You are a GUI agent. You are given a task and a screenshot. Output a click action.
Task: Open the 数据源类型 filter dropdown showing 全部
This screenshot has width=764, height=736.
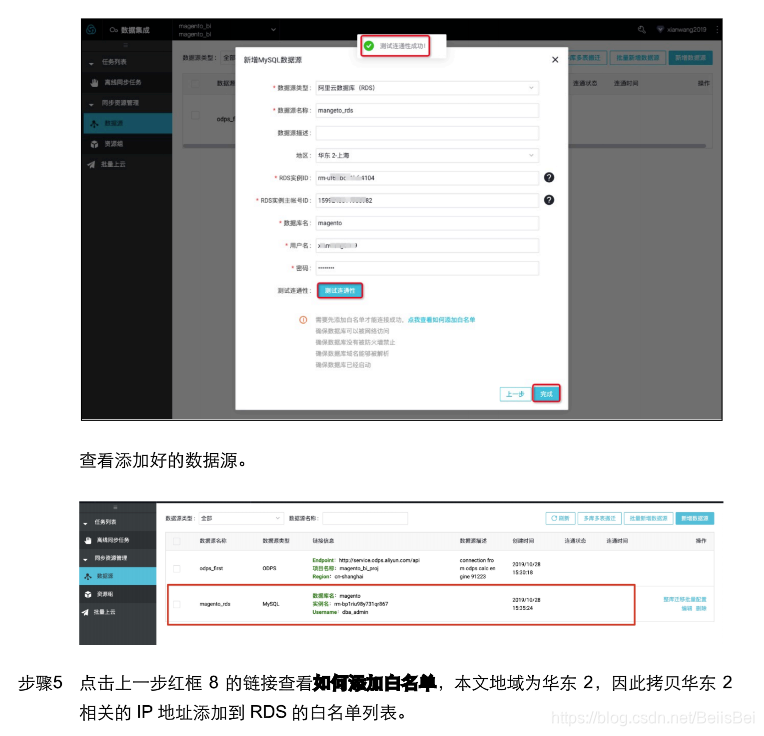(241, 518)
